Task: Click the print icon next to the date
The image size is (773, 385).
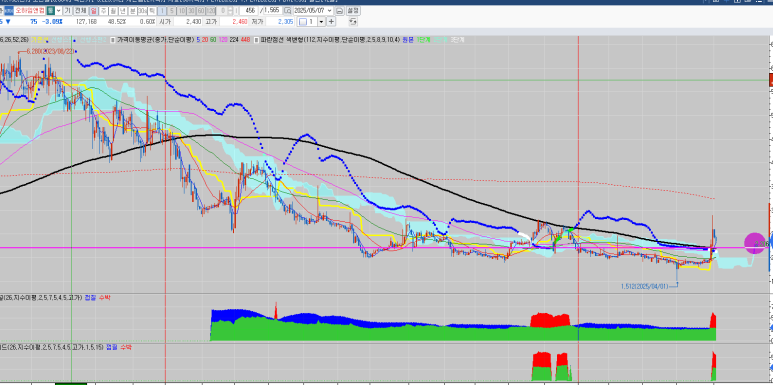Action: coord(340,10)
